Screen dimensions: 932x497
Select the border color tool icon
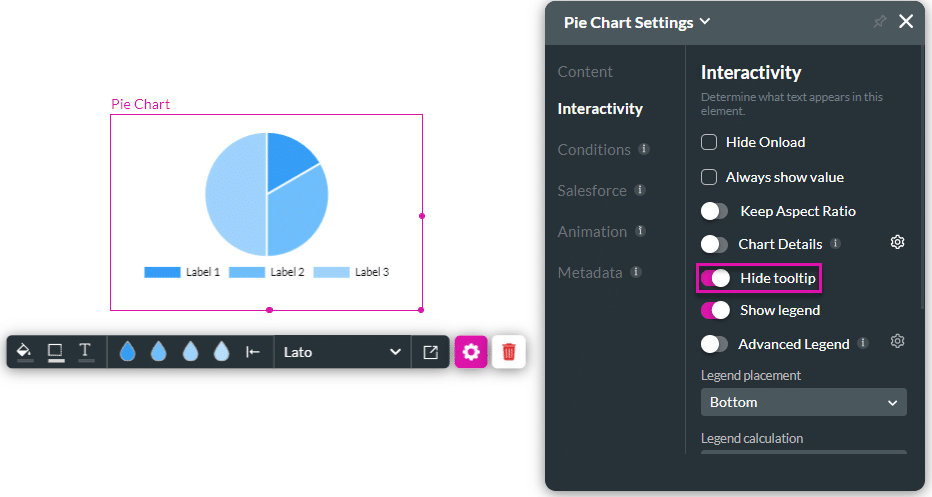pos(55,351)
